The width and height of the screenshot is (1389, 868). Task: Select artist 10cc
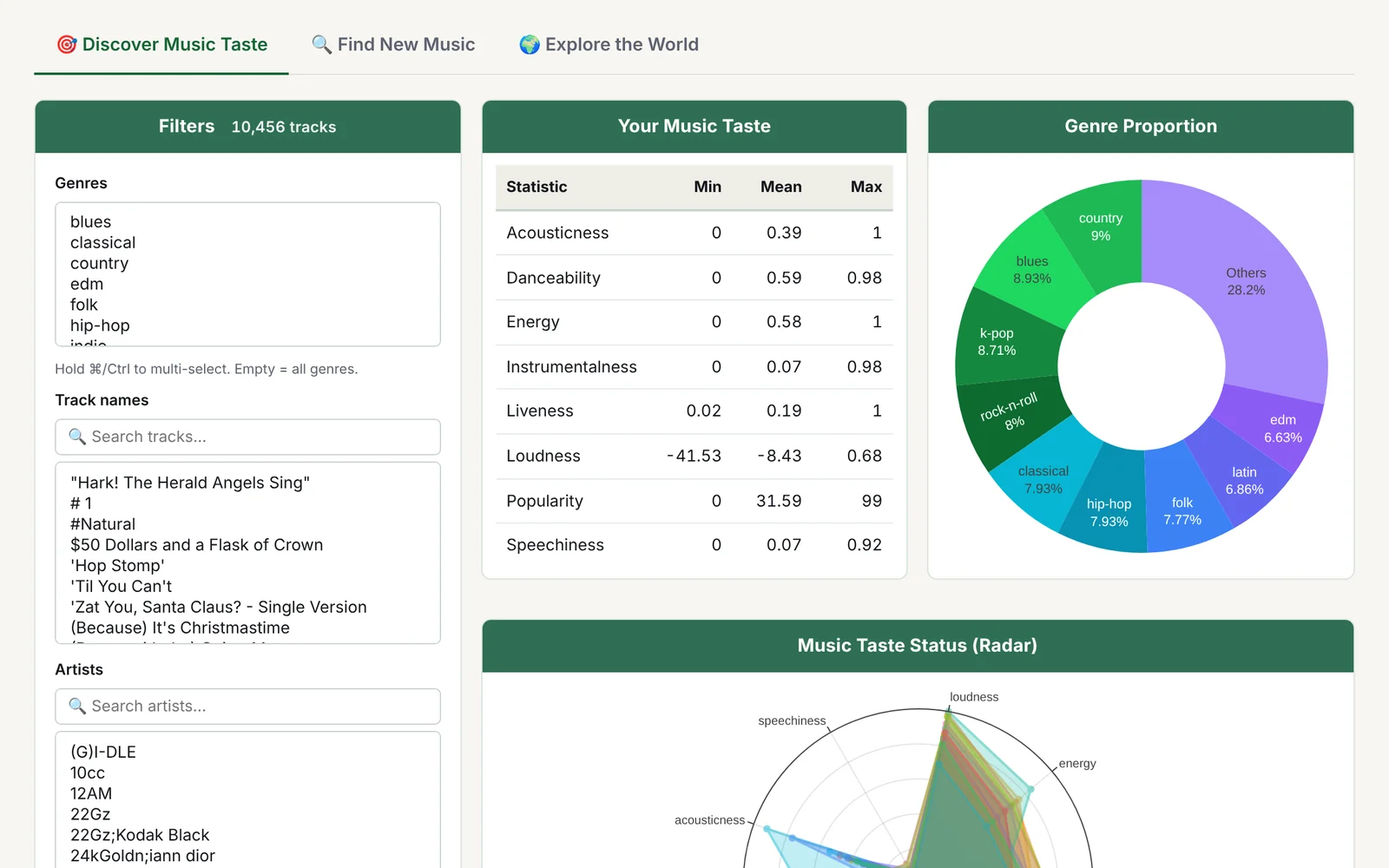tap(247, 773)
